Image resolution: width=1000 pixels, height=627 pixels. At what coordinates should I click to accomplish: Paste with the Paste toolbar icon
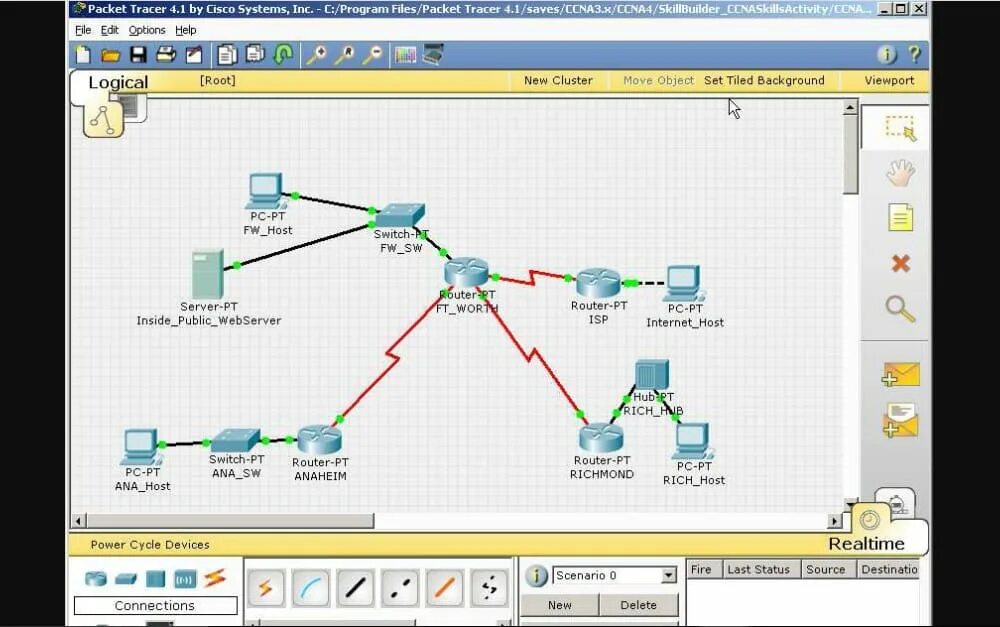click(255, 54)
